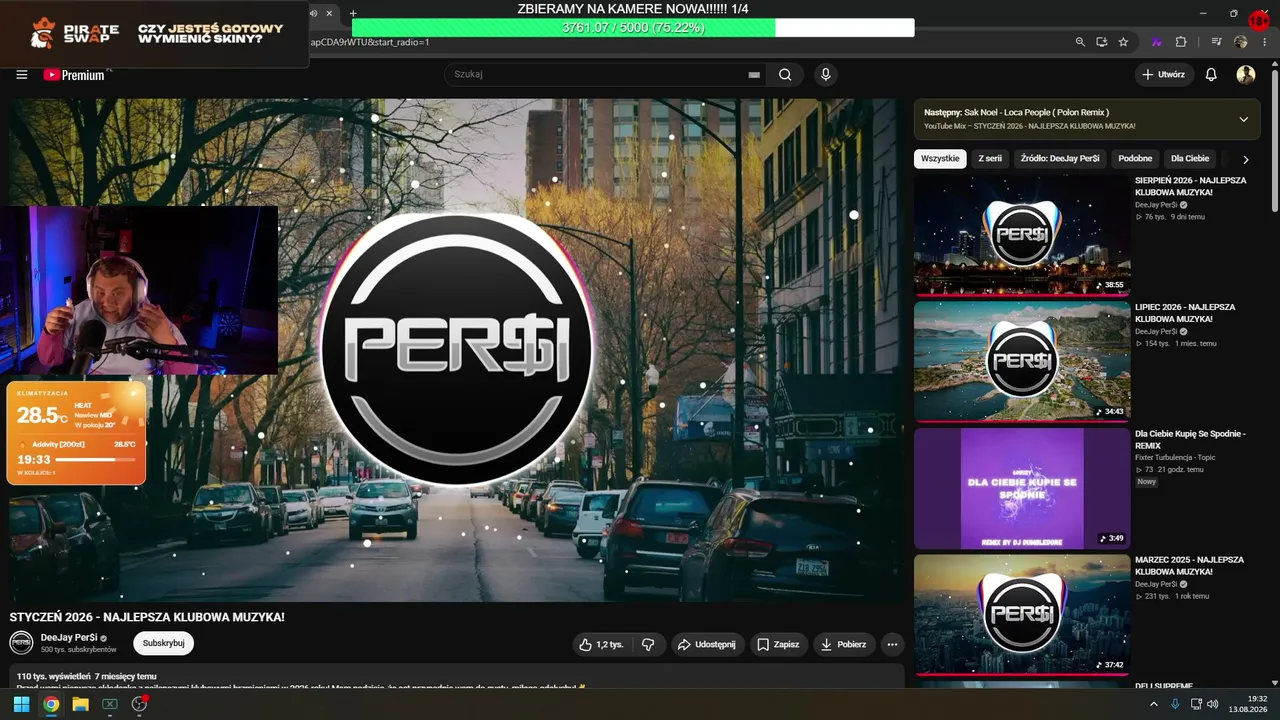Select the Podobne filter chip
The height and width of the screenshot is (720, 1280).
(x=1135, y=158)
